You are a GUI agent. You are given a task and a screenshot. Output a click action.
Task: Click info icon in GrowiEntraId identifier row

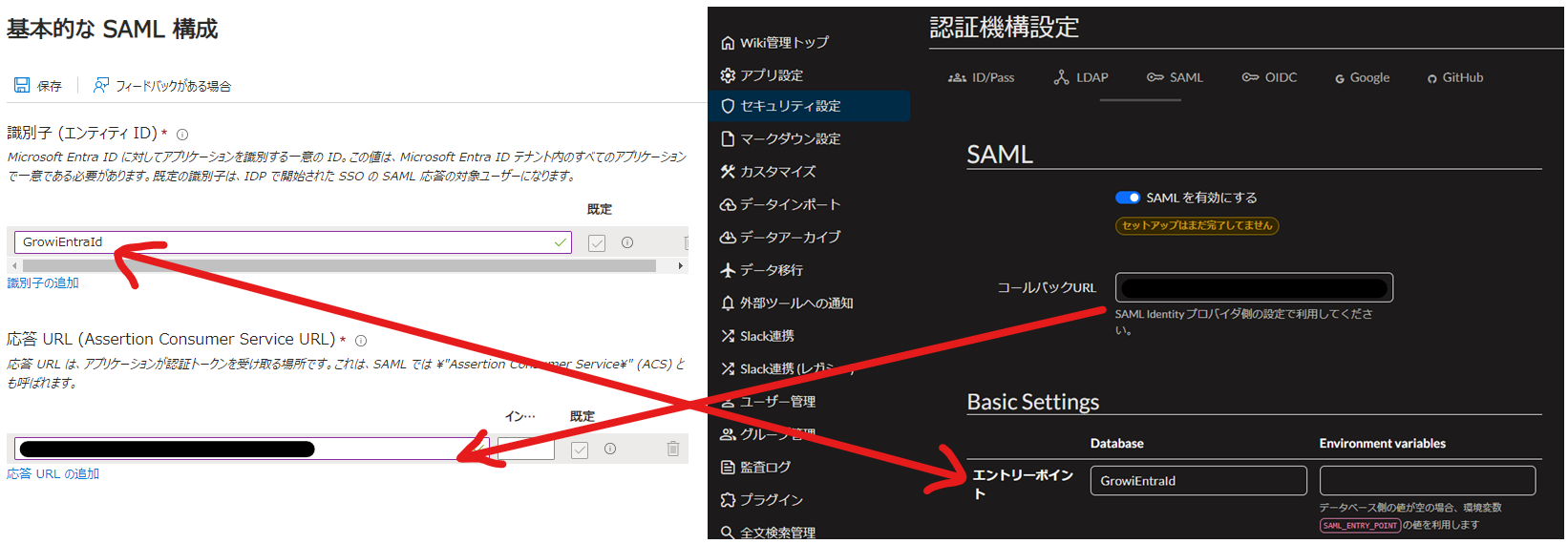point(627,242)
